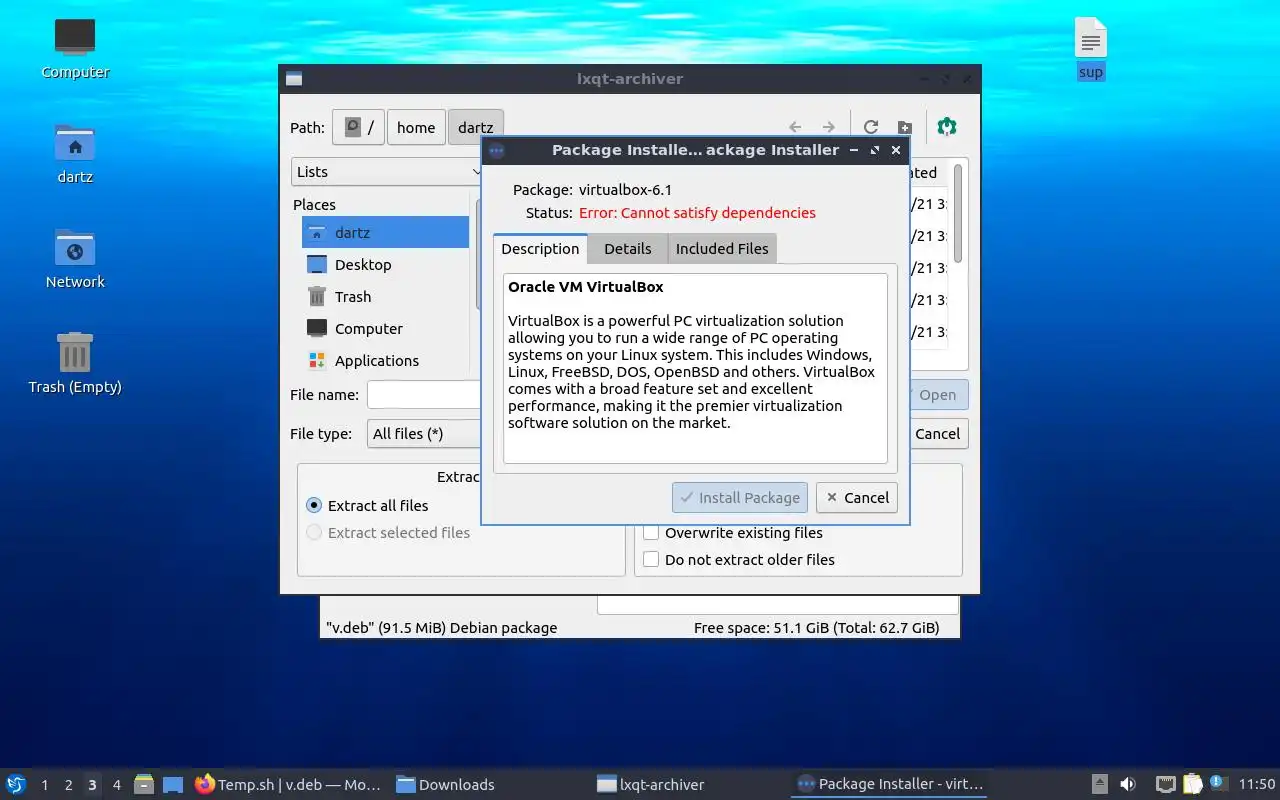Click the Install Package button
Viewport: 1280px width, 800px height.
(740, 498)
